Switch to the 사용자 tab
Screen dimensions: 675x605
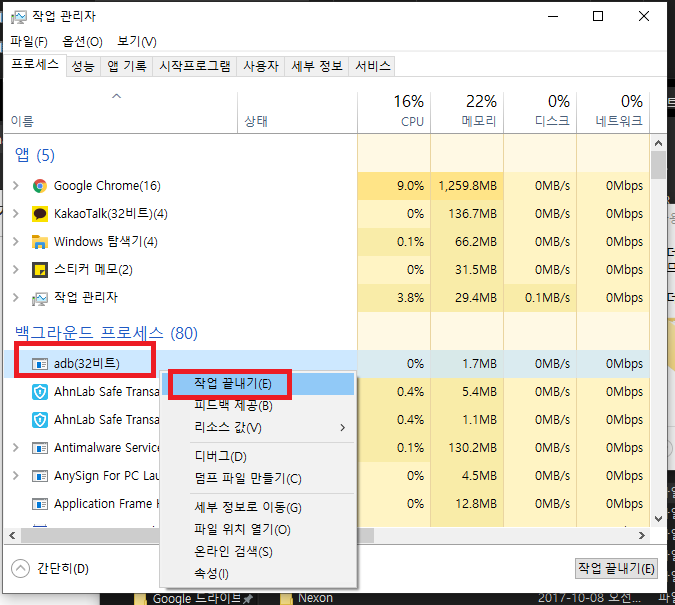(261, 66)
